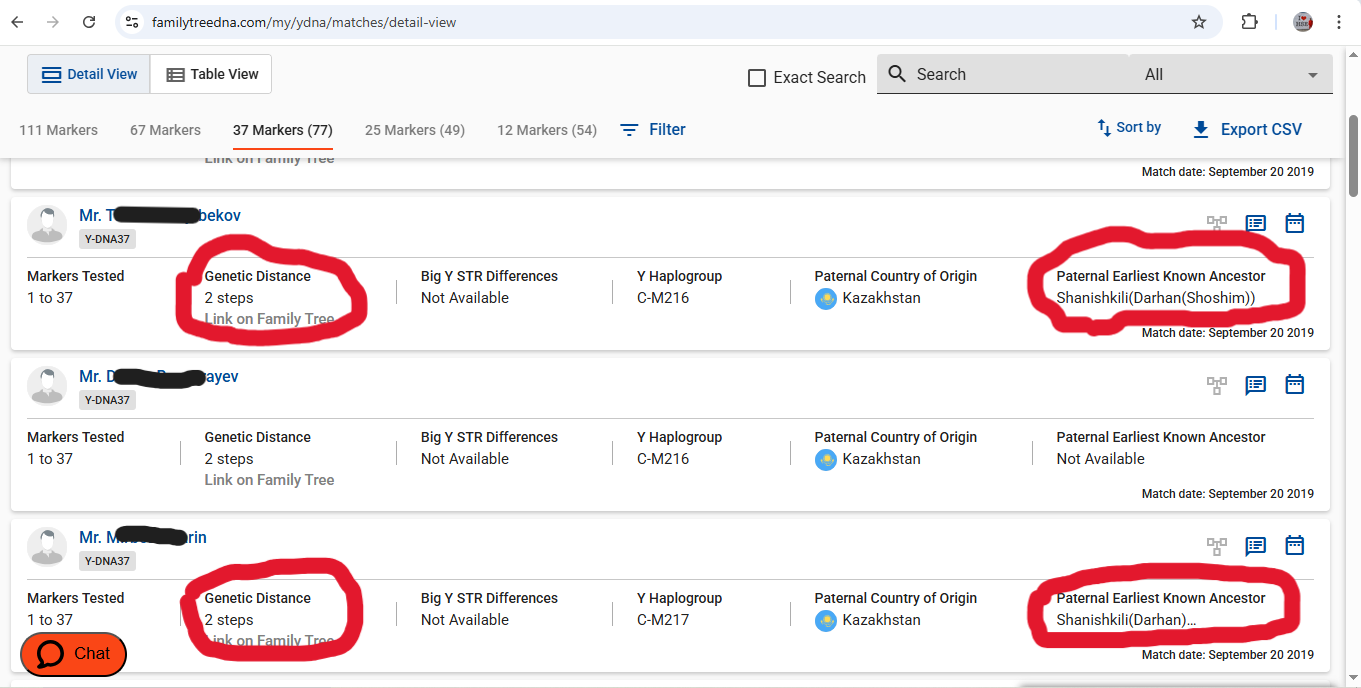Bookmark this page with the star icon
The width and height of the screenshot is (1361, 688).
(x=1199, y=22)
